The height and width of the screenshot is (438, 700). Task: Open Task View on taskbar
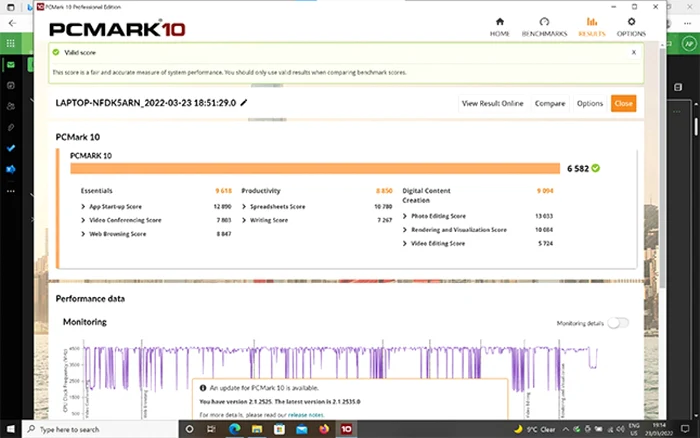(x=212, y=429)
